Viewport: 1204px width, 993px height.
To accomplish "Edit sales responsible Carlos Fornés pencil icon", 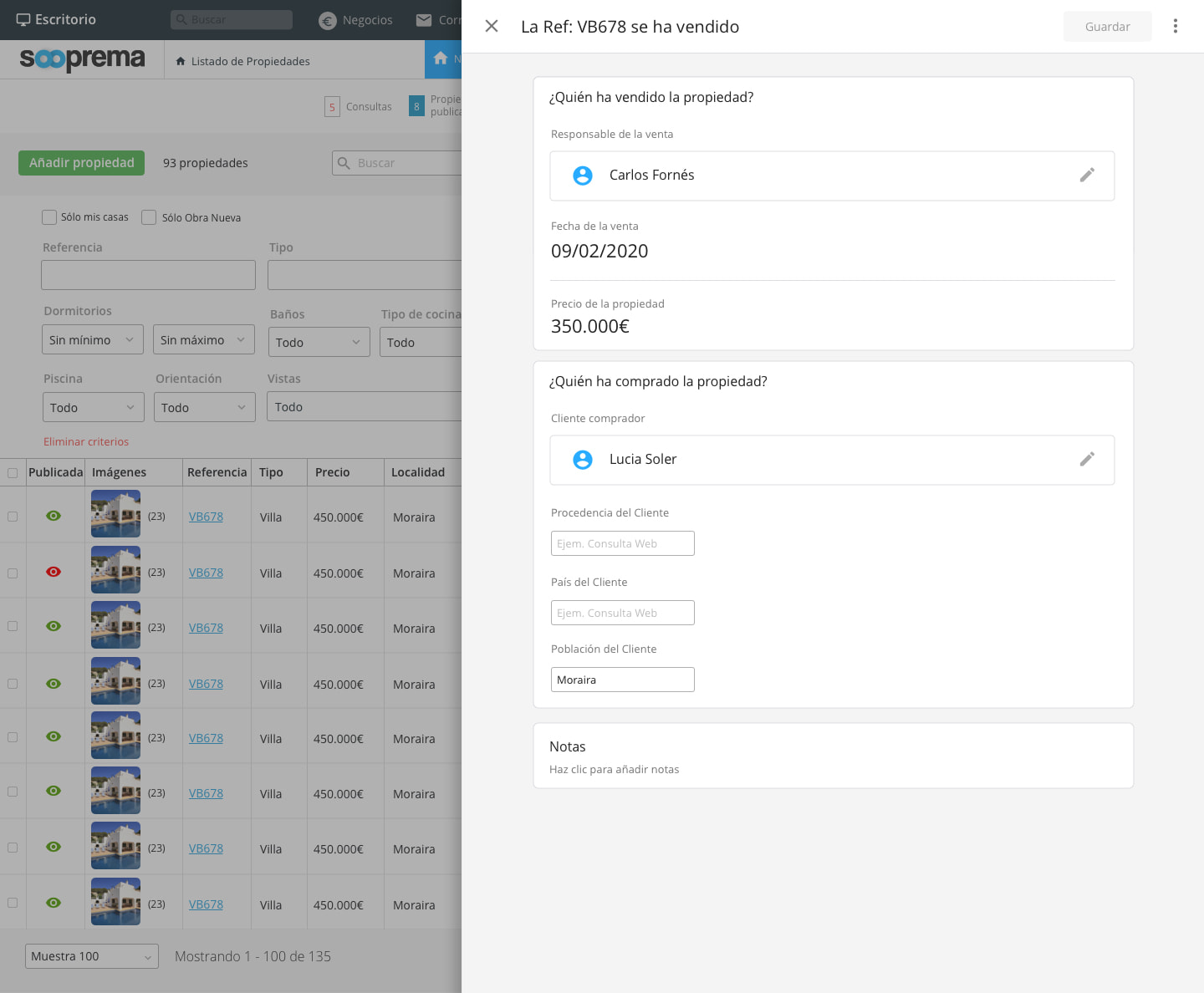I will pos(1086,175).
